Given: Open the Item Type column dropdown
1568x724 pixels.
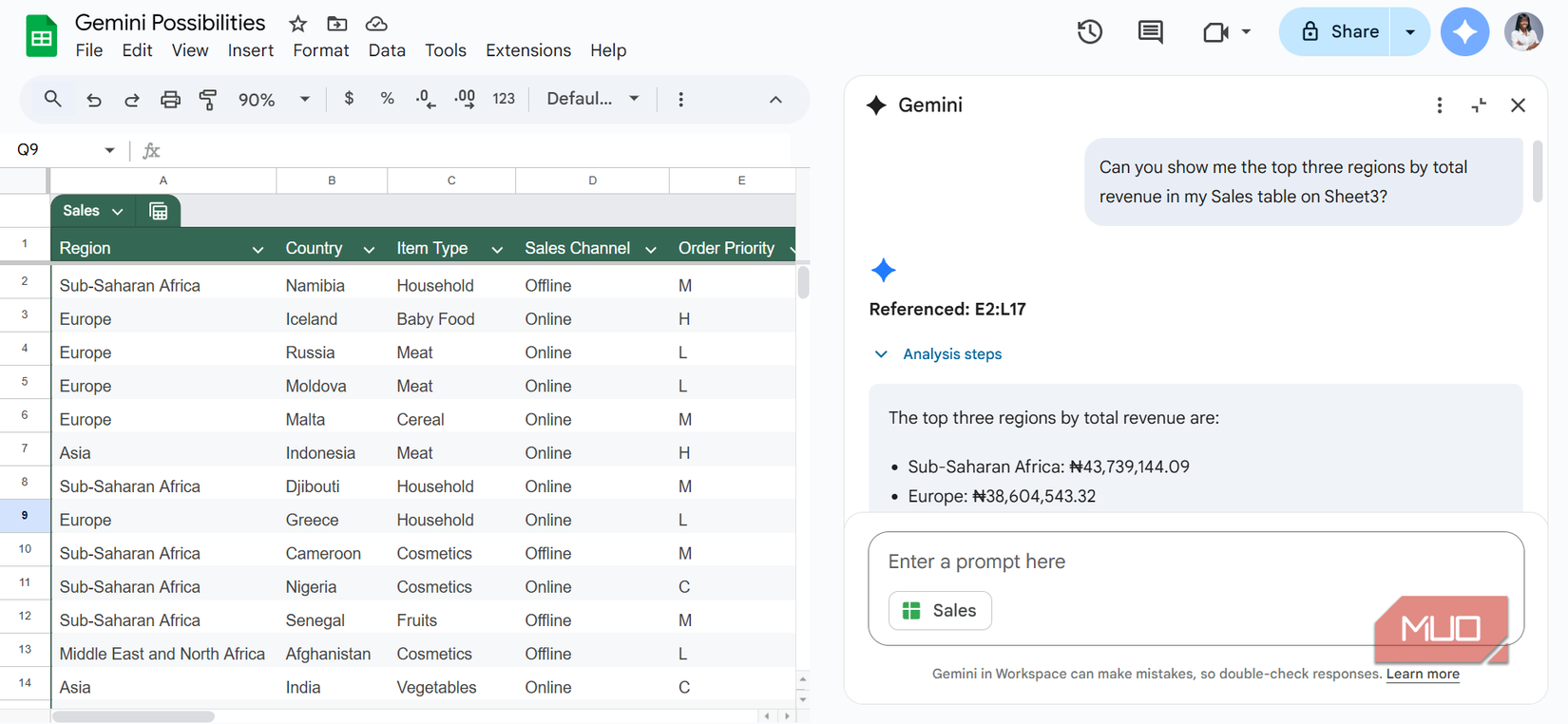Looking at the screenshot, I should point(497,249).
